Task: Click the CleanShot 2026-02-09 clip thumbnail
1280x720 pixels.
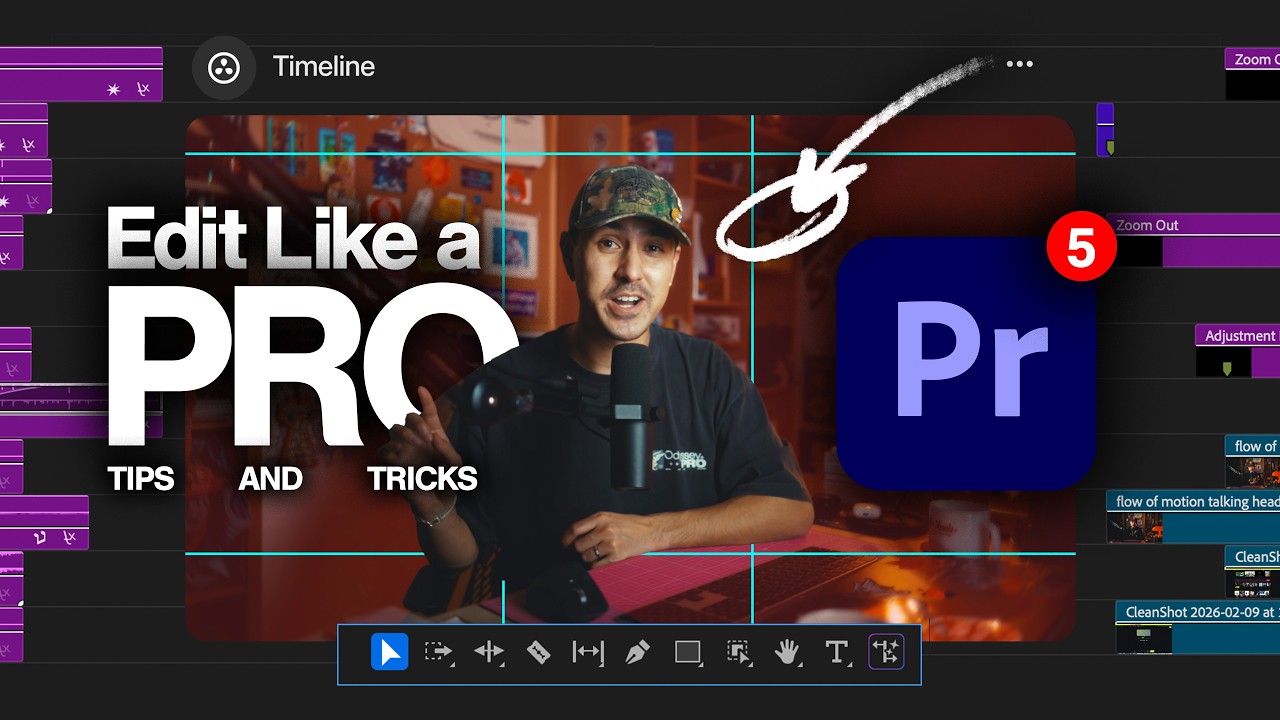Action: pos(1144,639)
